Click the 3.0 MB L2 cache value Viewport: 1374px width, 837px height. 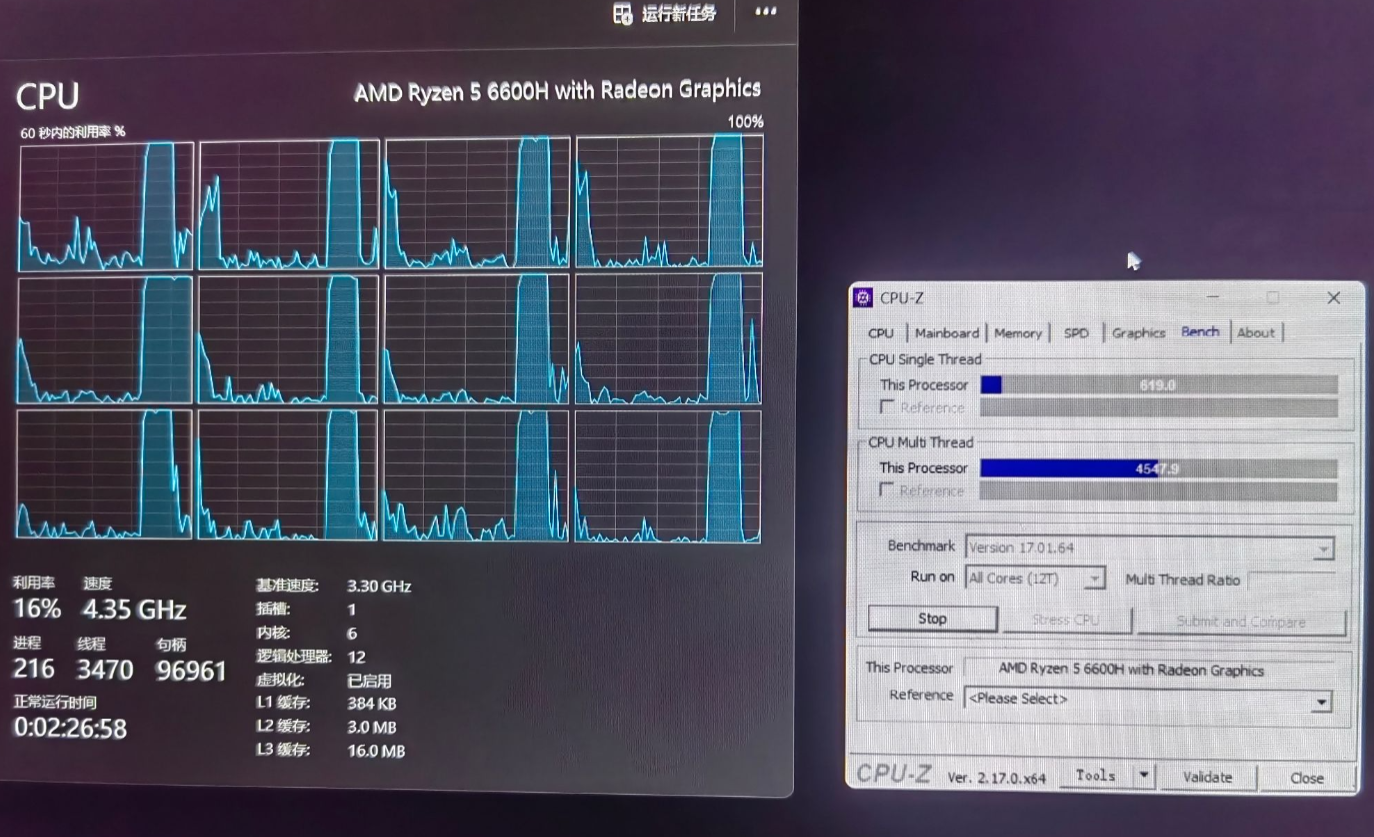(x=372, y=727)
